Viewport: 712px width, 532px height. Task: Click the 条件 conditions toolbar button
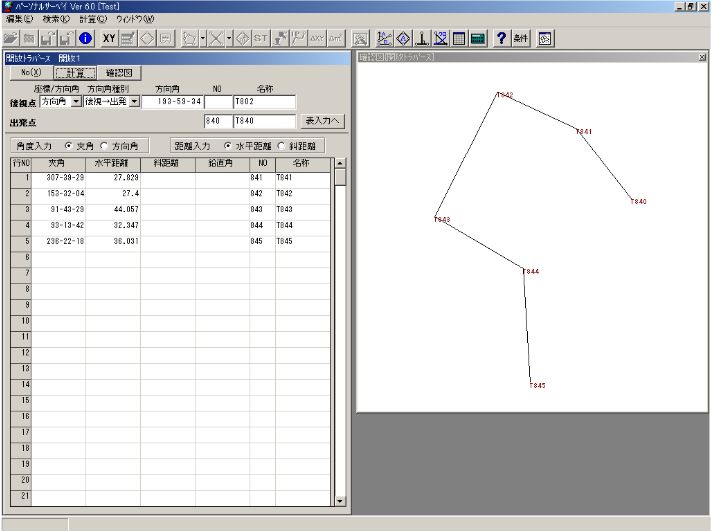pos(521,38)
